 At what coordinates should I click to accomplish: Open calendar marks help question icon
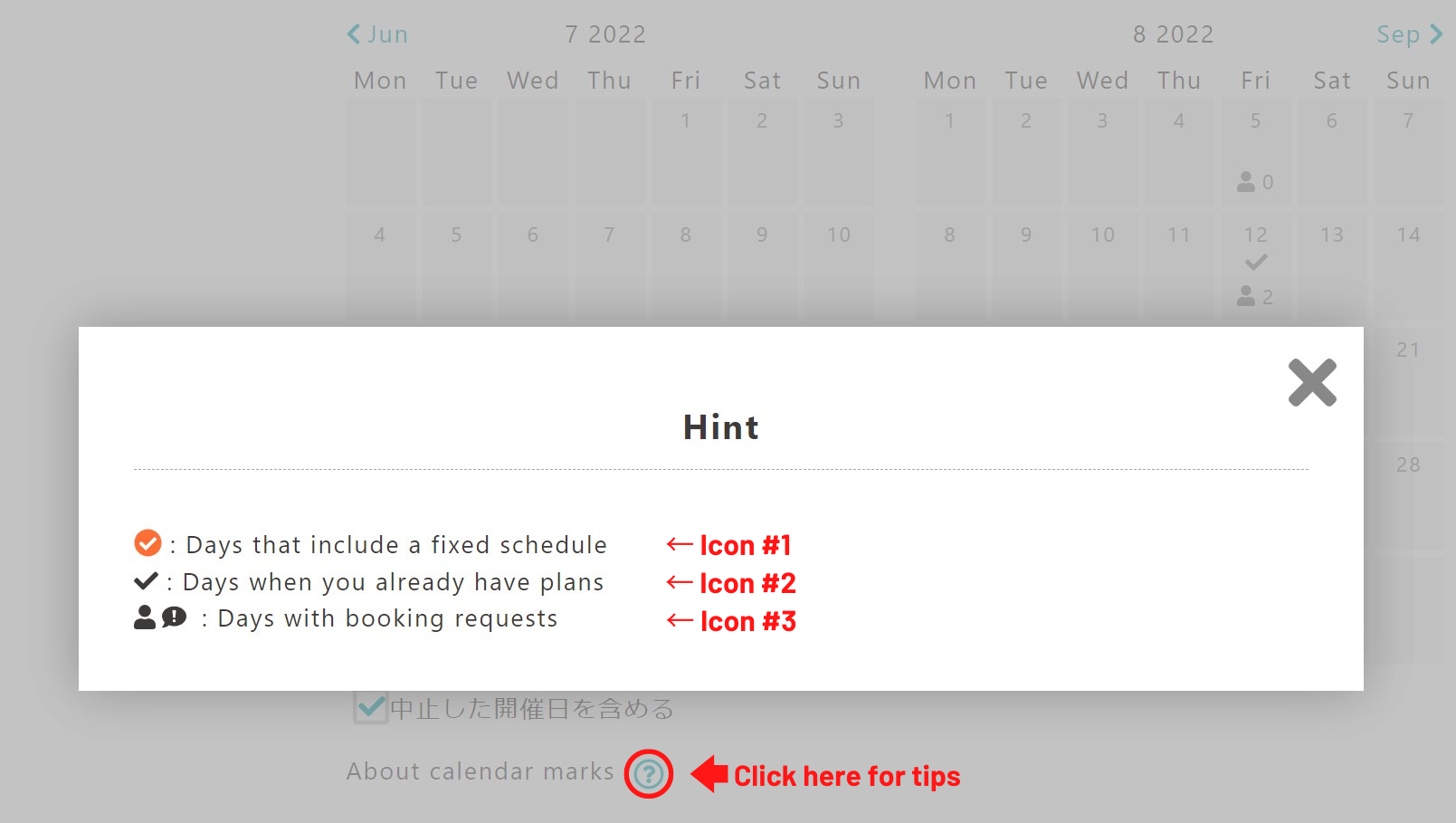click(648, 774)
